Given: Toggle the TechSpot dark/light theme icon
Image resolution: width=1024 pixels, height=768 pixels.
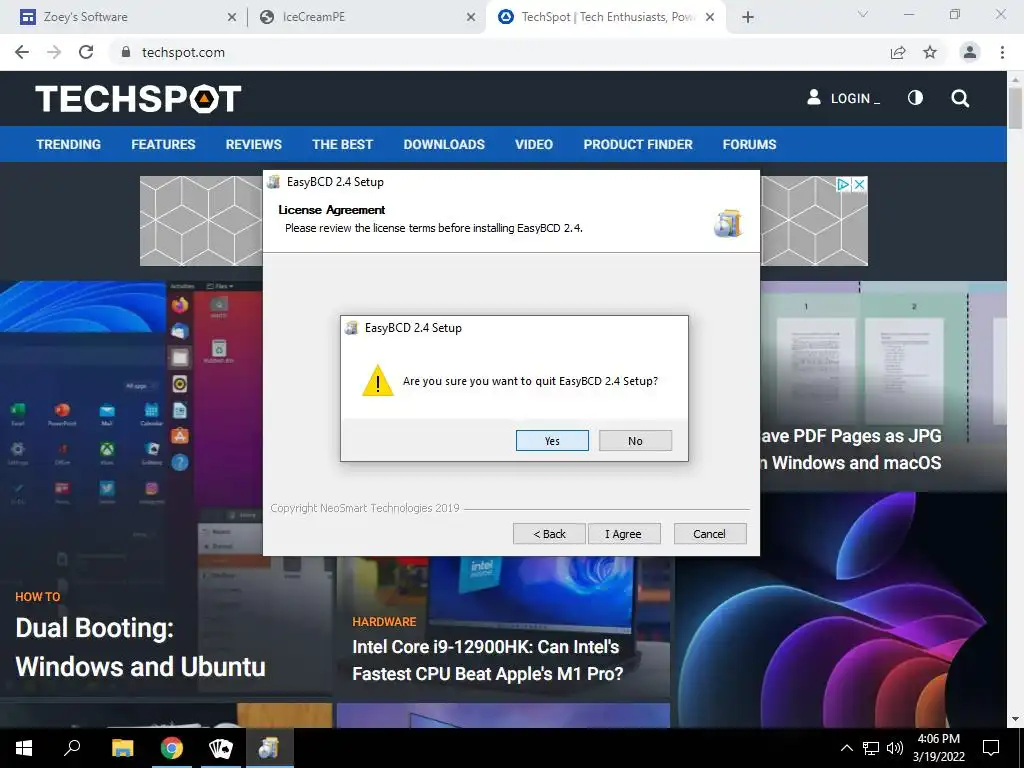Looking at the screenshot, I should click(916, 98).
